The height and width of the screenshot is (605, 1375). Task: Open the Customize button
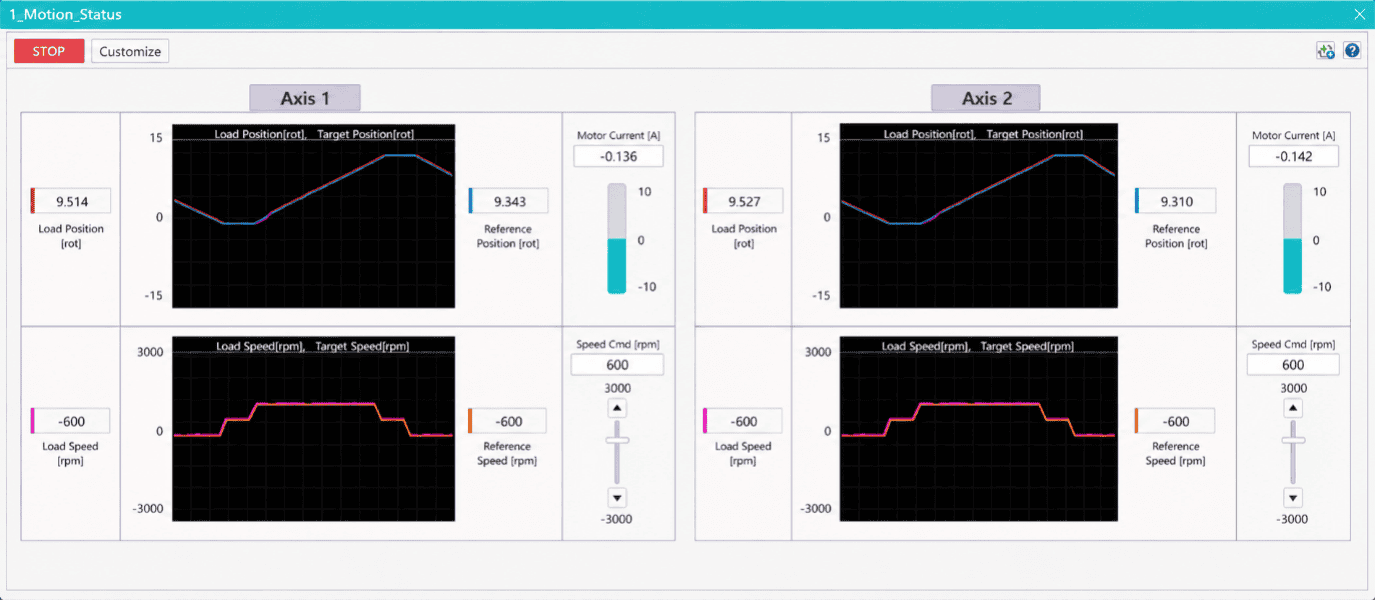[x=130, y=51]
